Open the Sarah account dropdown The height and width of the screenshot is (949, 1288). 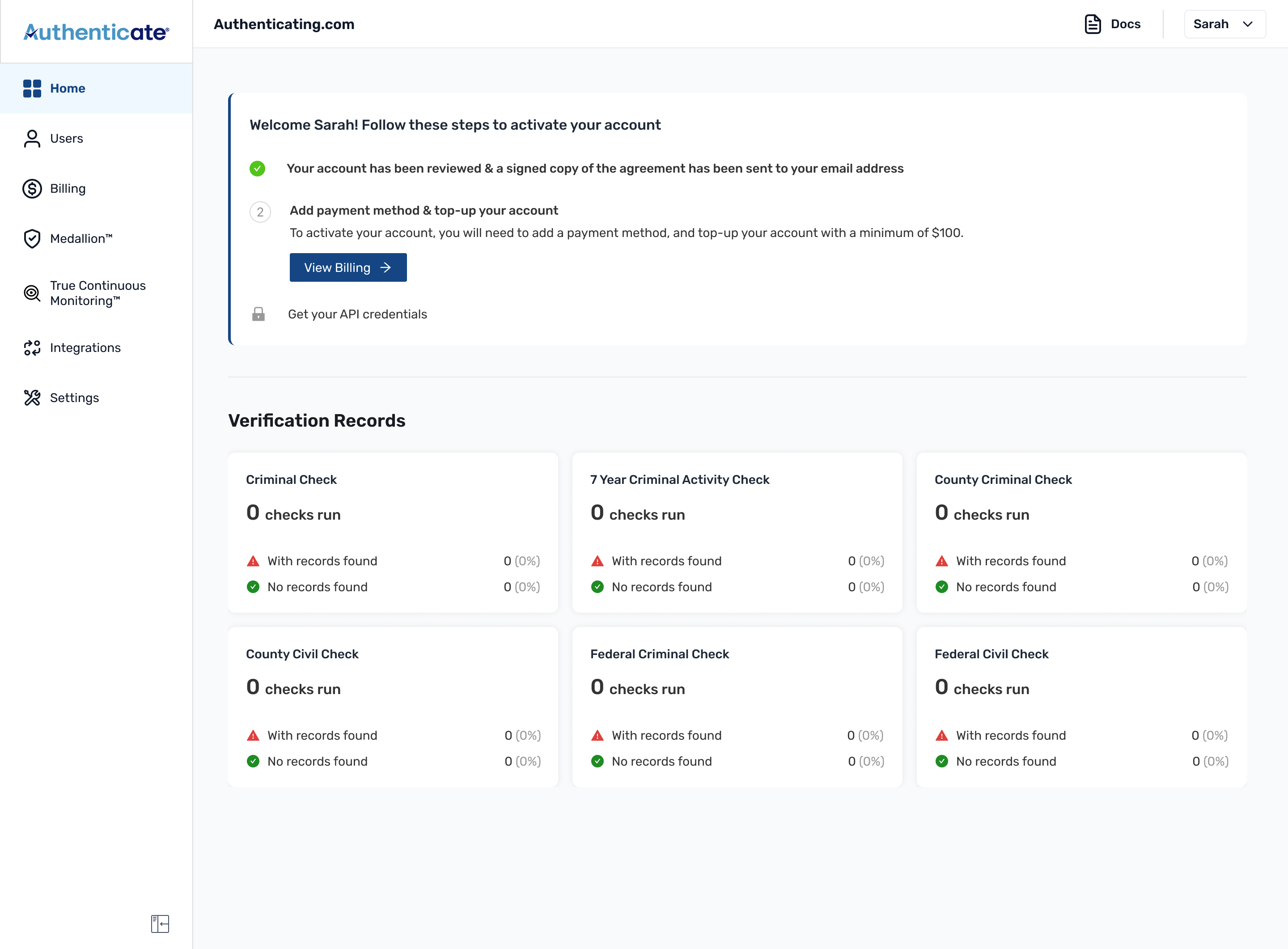[x=1225, y=24]
